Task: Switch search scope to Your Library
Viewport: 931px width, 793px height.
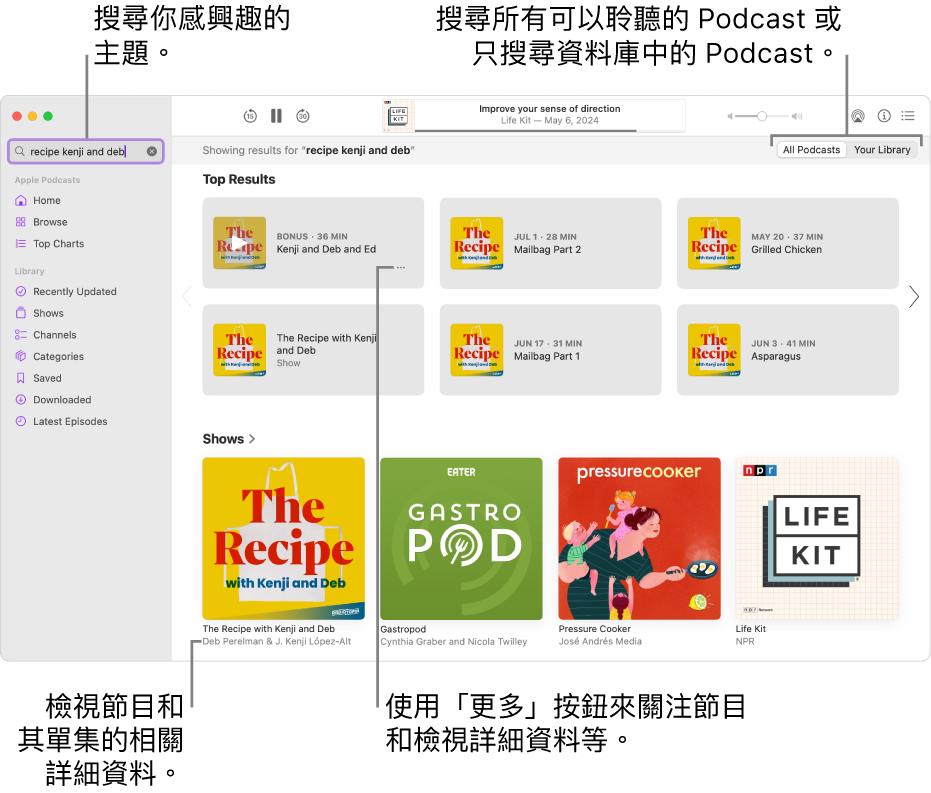Action: click(882, 150)
